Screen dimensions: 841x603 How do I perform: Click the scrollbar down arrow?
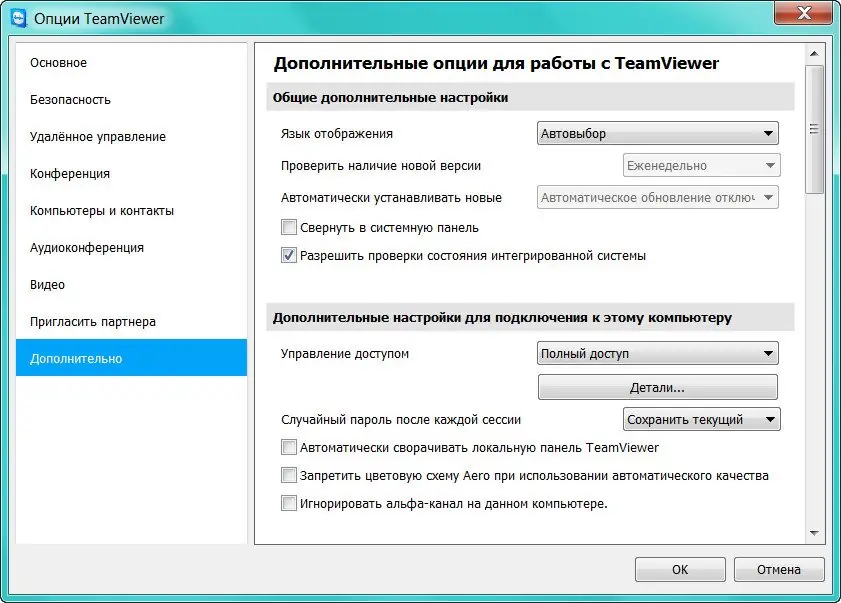pos(814,533)
